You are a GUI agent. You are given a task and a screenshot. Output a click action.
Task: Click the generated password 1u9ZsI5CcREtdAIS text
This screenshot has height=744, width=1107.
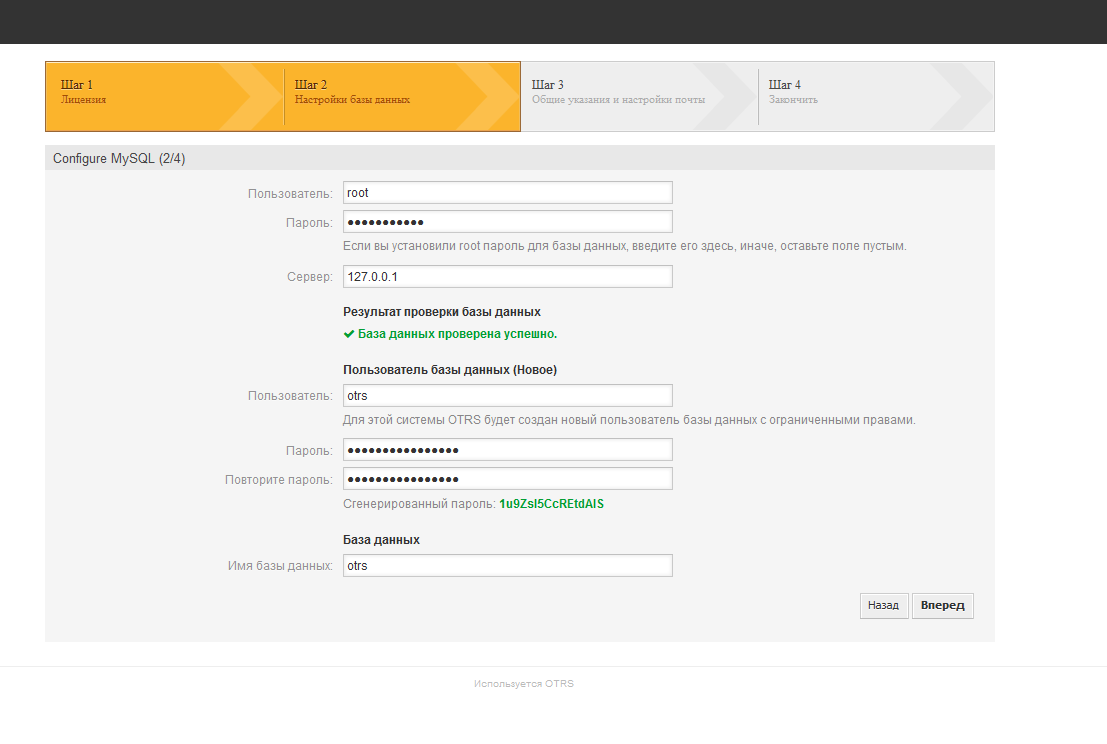[551, 504]
